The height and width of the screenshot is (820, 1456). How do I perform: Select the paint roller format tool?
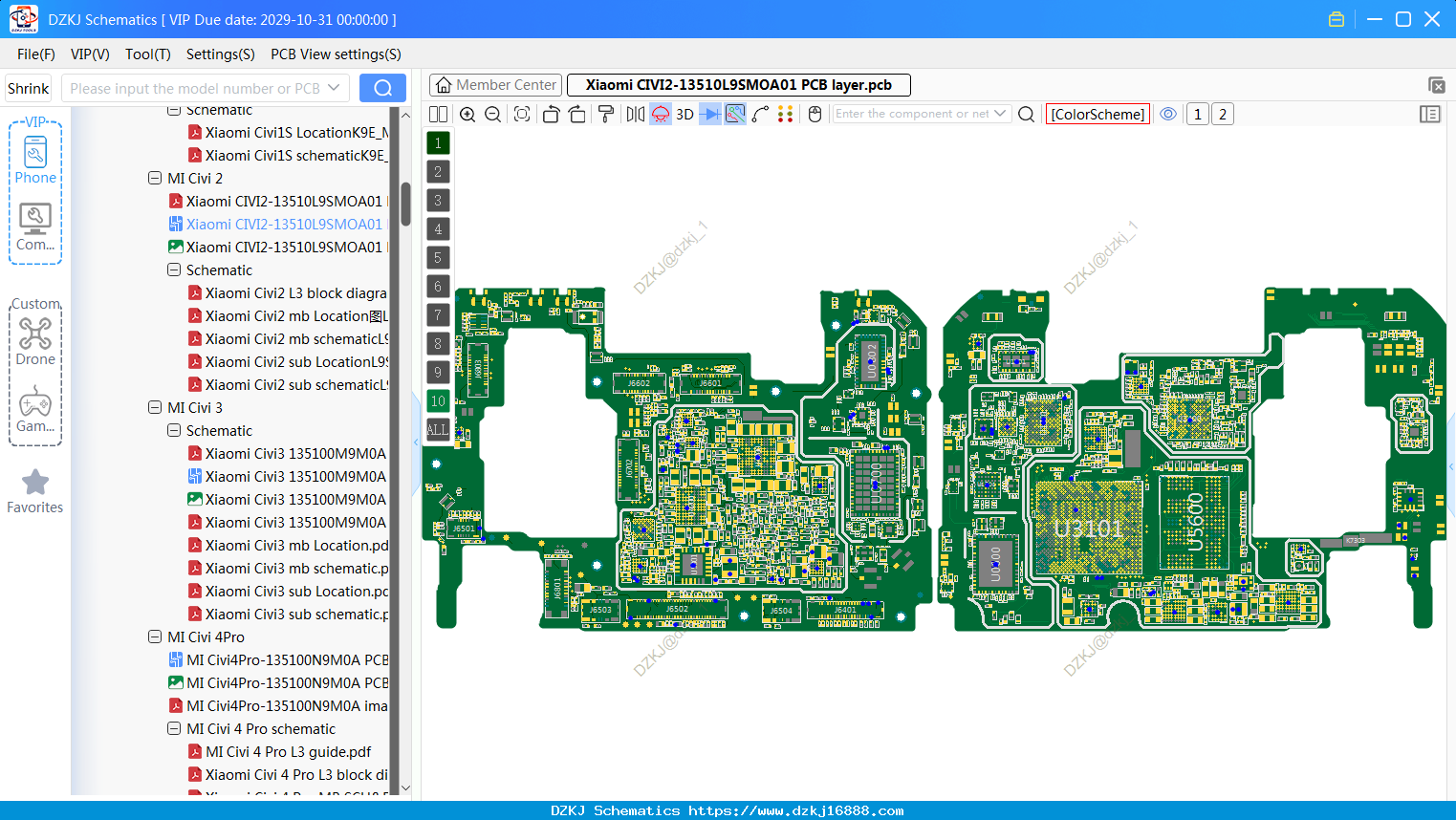606,115
